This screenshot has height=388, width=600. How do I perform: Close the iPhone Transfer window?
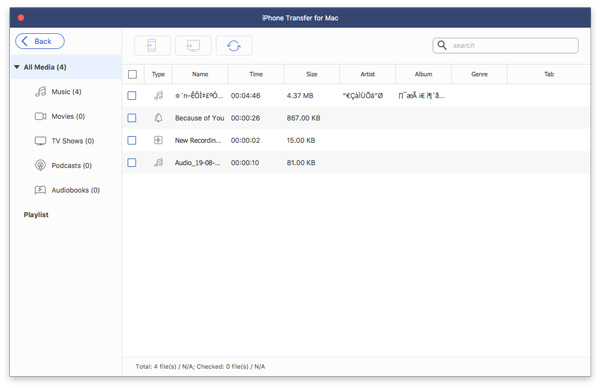pos(21,18)
